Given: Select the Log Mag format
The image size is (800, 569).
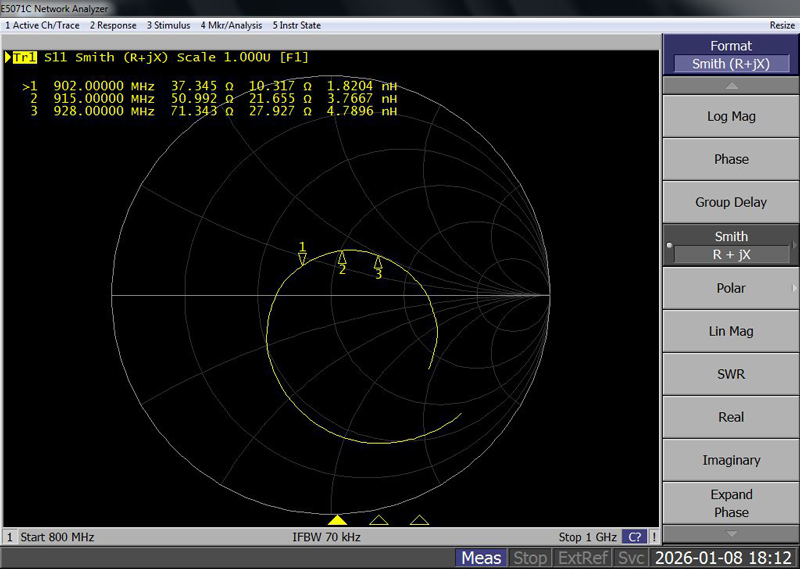Looking at the screenshot, I should click(731, 116).
